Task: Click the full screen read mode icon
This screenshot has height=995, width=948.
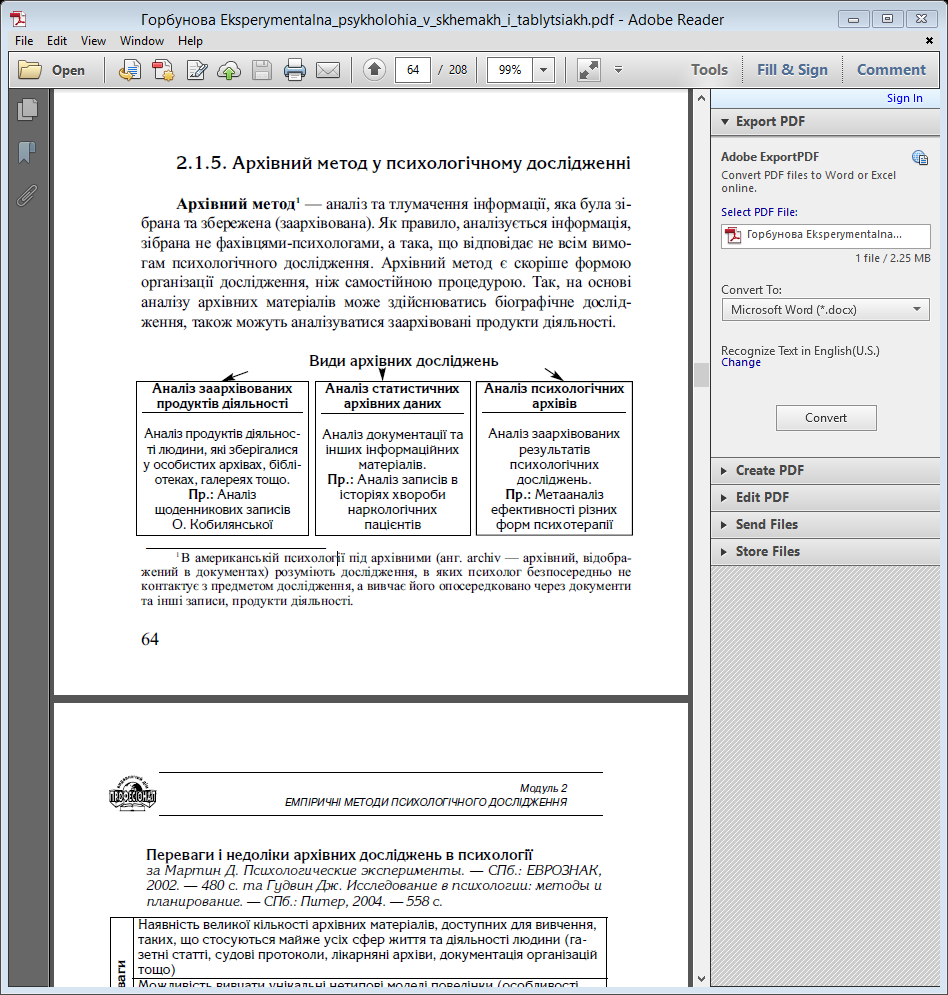Action: pyautogui.click(x=589, y=70)
